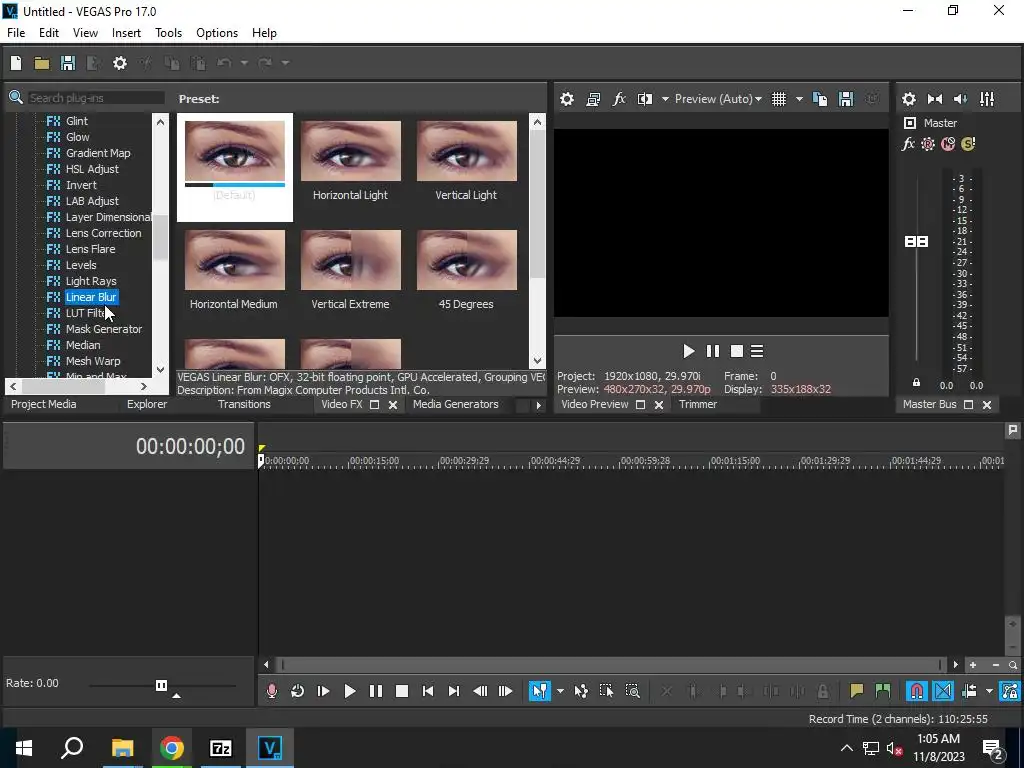1024x768 pixels.
Task: Open the File menu
Action: click(x=16, y=33)
